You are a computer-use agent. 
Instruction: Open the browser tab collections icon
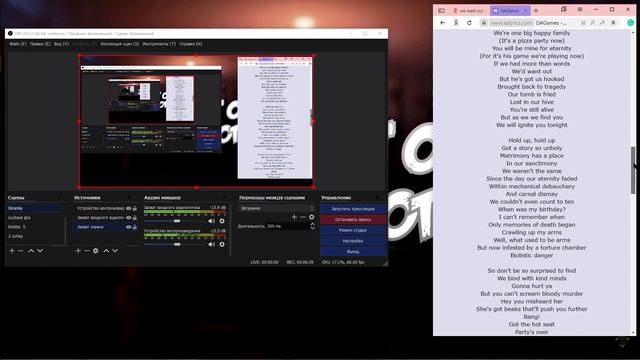tap(564, 9)
